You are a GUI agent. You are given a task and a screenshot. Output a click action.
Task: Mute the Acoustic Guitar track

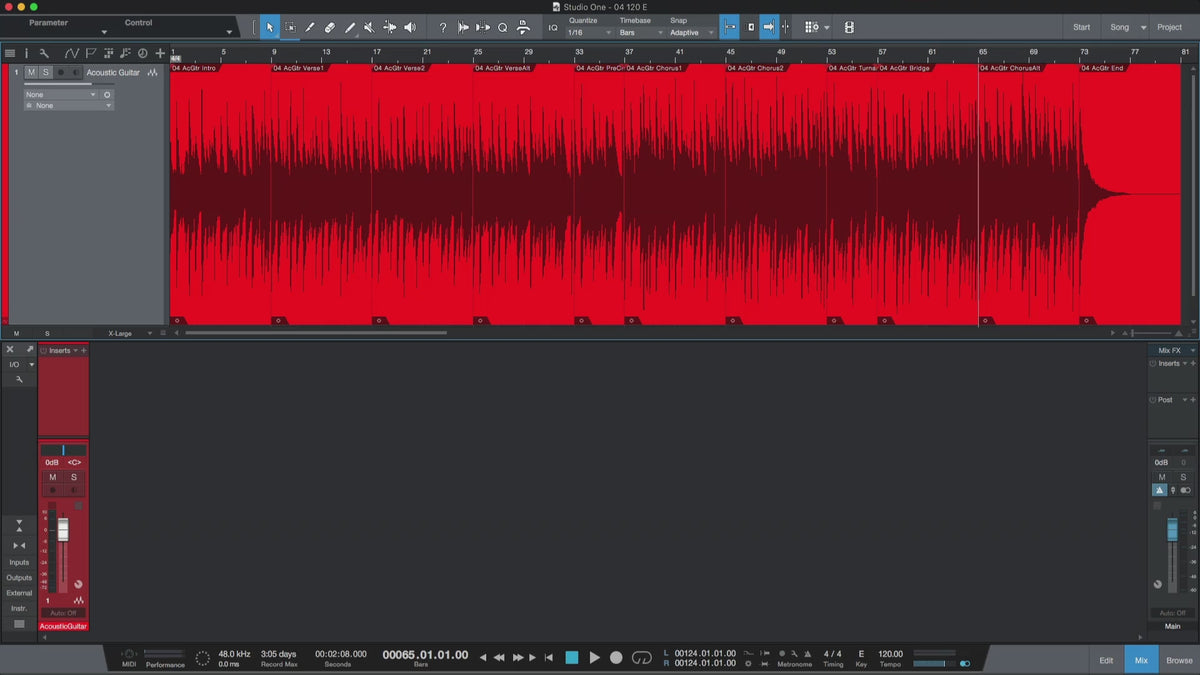pyautogui.click(x=31, y=72)
